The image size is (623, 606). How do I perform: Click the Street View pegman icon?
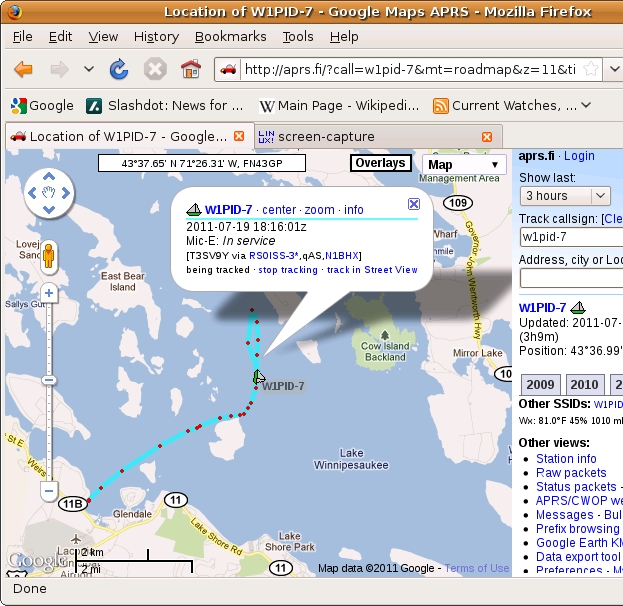[x=49, y=256]
